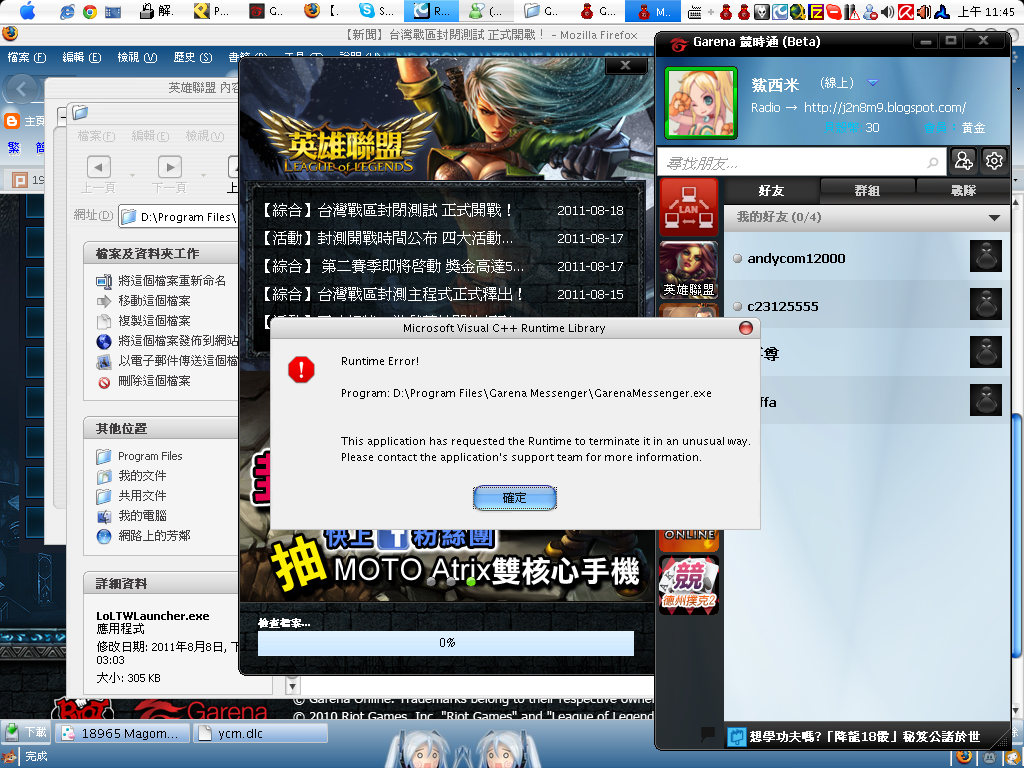The image size is (1024, 768).
Task: Click the Blogger icon bookmark in Firefox
Action: (12, 121)
